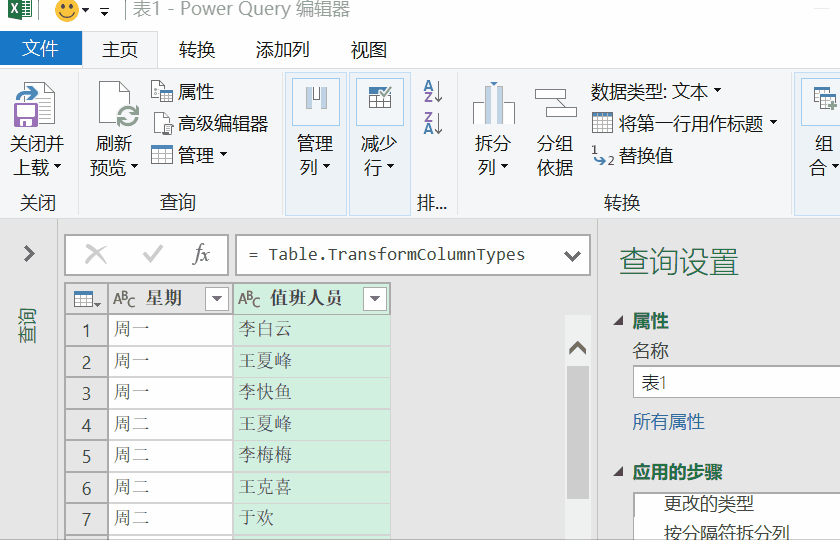Use first row as headers (将第一行用作标题)
Viewport: 840px width, 540px height.
tap(685, 124)
